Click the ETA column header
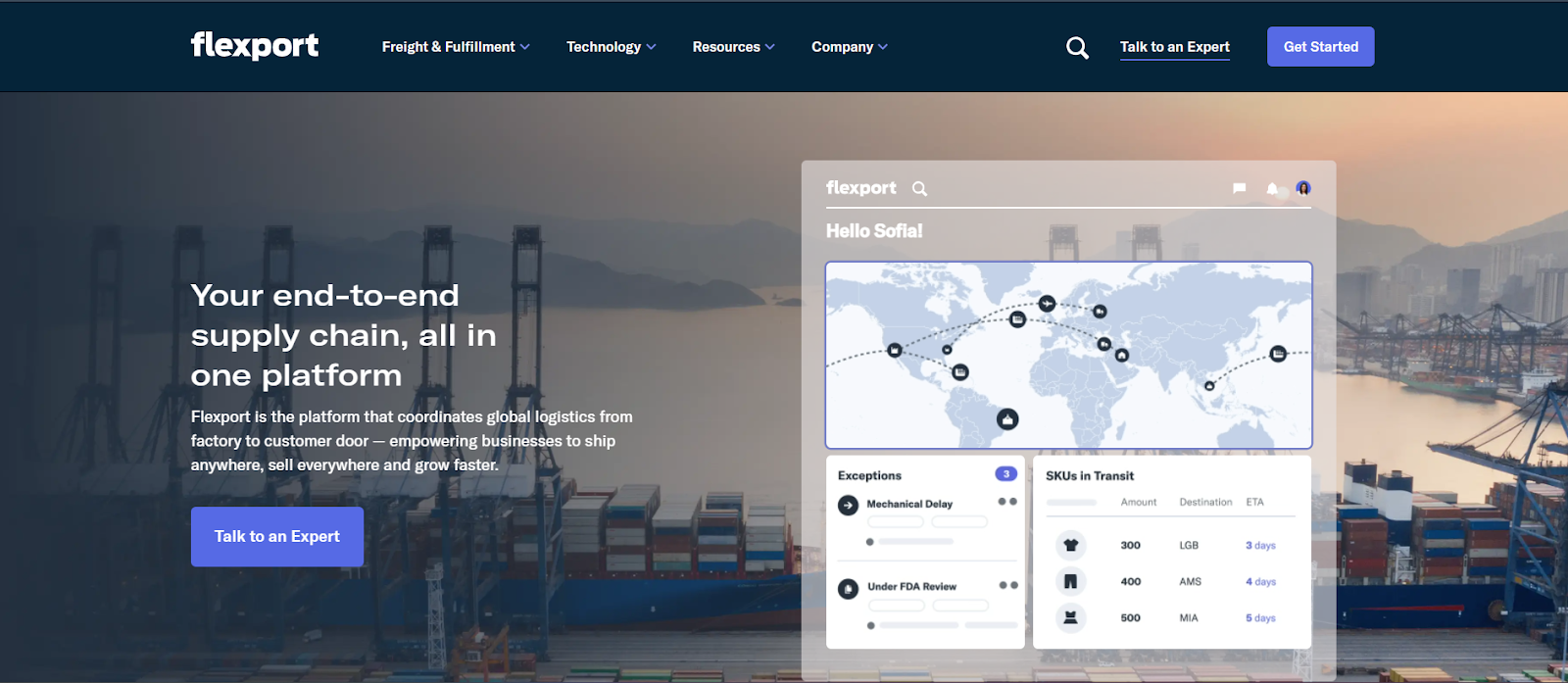1568x683 pixels. tap(1255, 502)
